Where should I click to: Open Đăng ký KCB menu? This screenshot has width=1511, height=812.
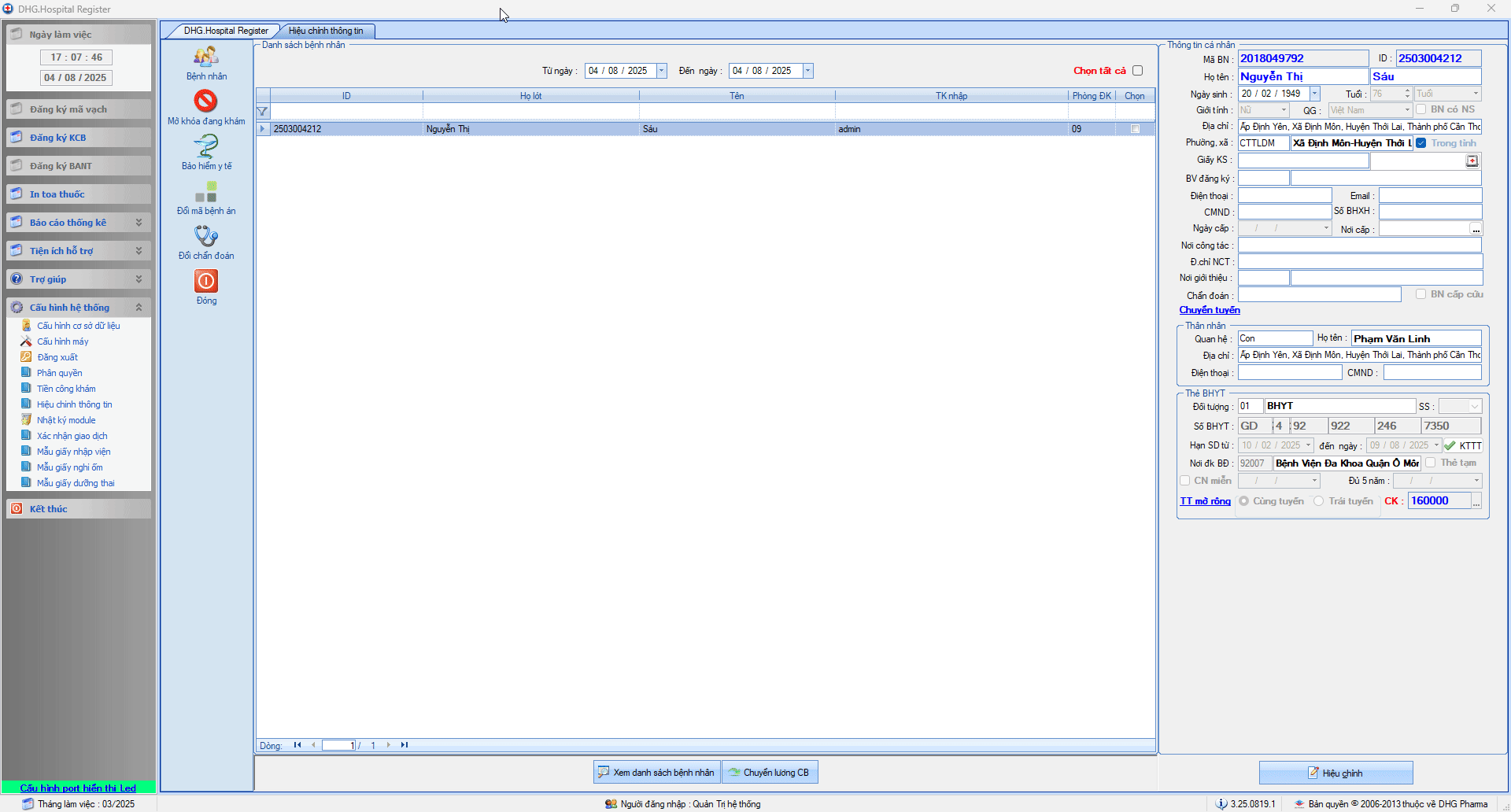[x=79, y=138]
